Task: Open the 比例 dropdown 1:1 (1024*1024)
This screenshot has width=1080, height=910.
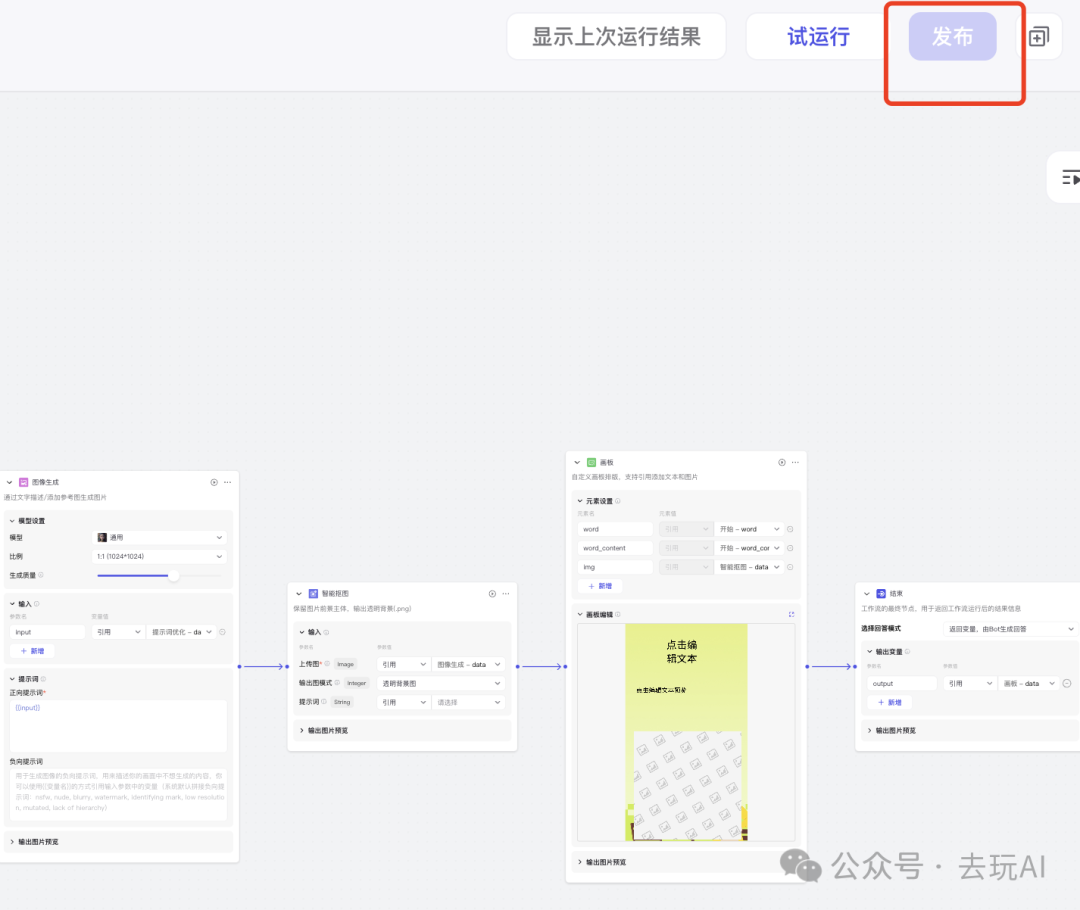Action: [160, 556]
